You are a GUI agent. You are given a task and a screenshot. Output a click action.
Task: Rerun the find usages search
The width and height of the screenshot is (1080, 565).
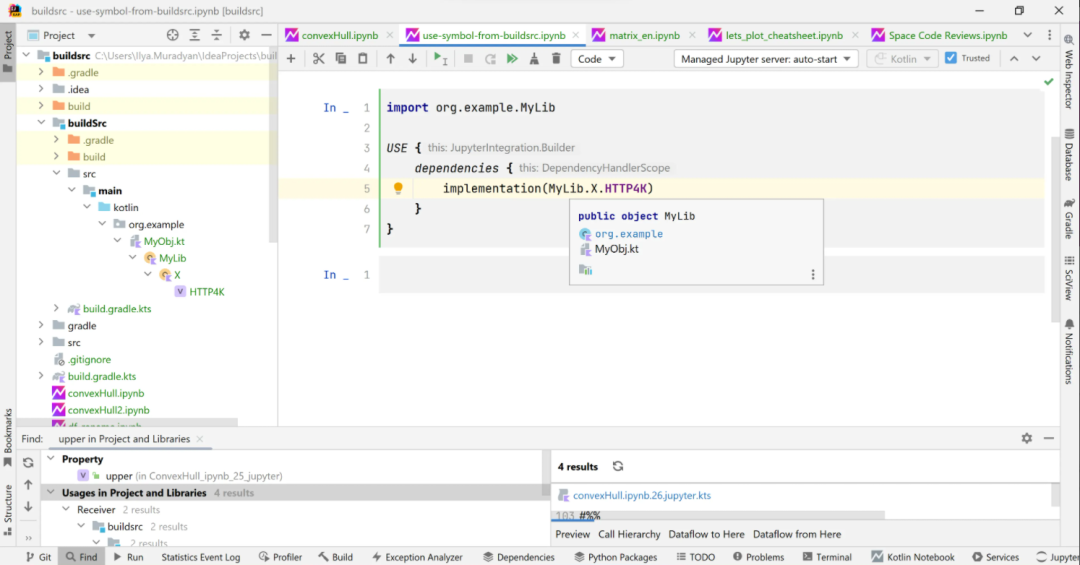[x=28, y=462]
